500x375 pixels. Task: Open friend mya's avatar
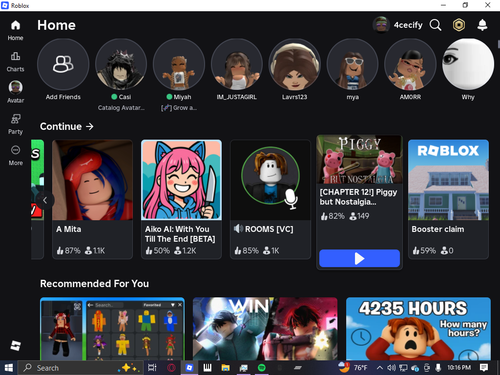352,64
